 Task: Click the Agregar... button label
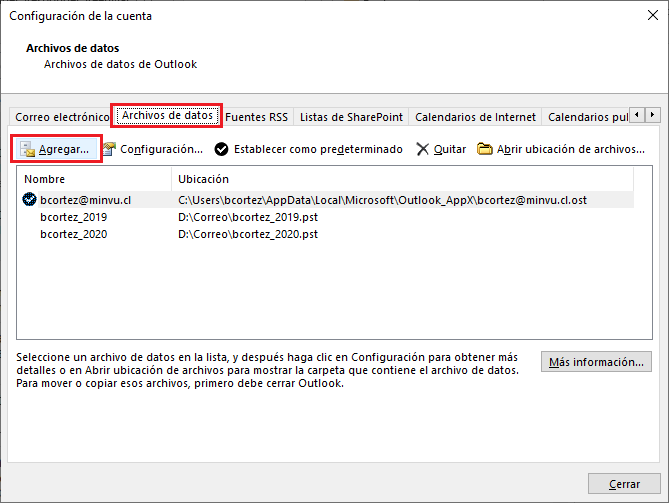coord(64,149)
